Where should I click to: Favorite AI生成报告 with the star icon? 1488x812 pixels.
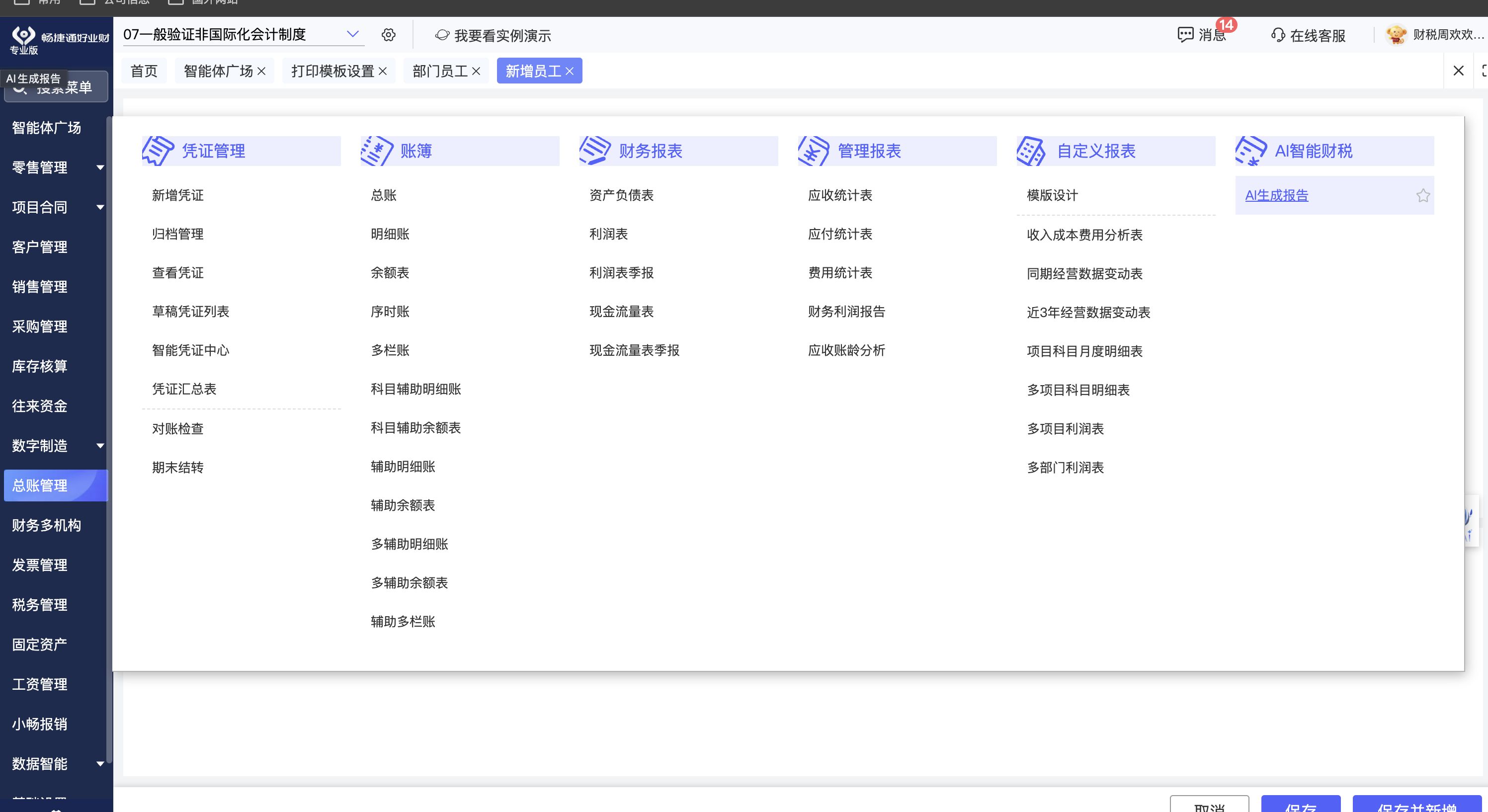point(1423,196)
